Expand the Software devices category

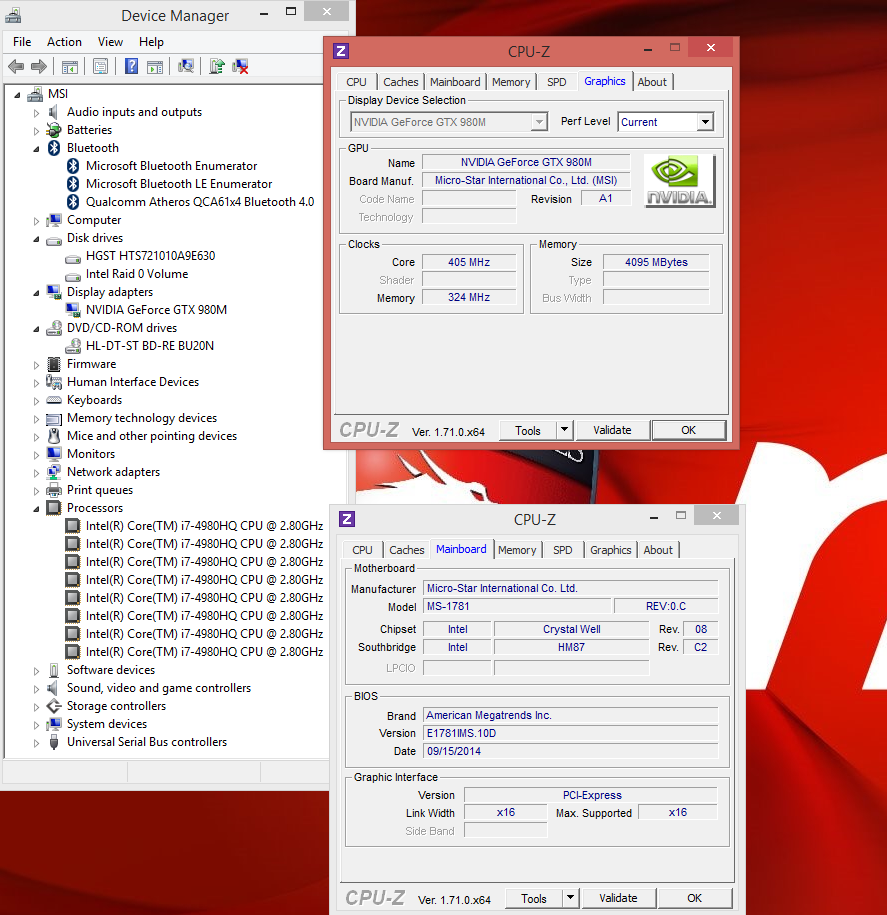click(x=36, y=671)
